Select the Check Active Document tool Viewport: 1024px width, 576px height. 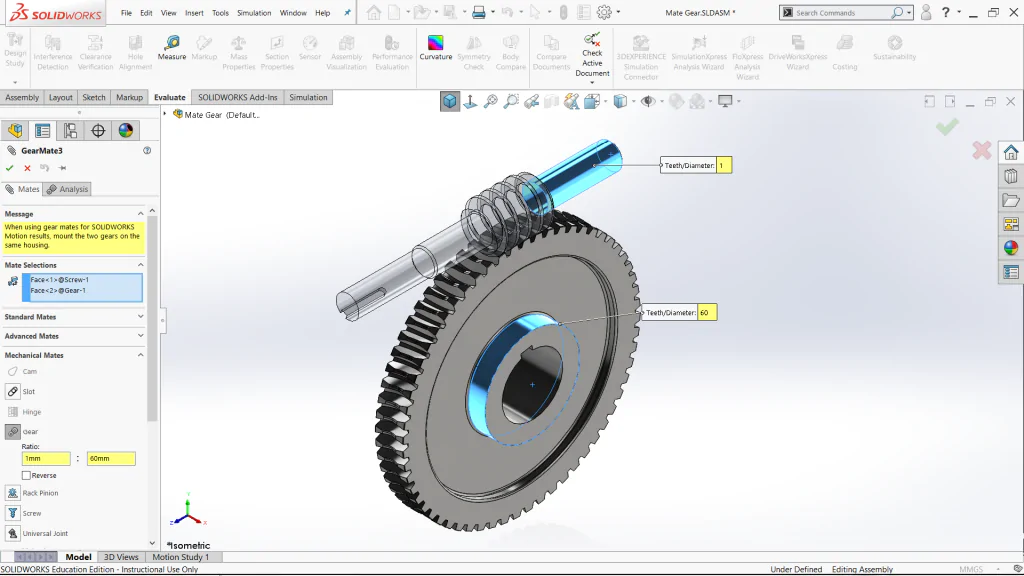coord(592,56)
